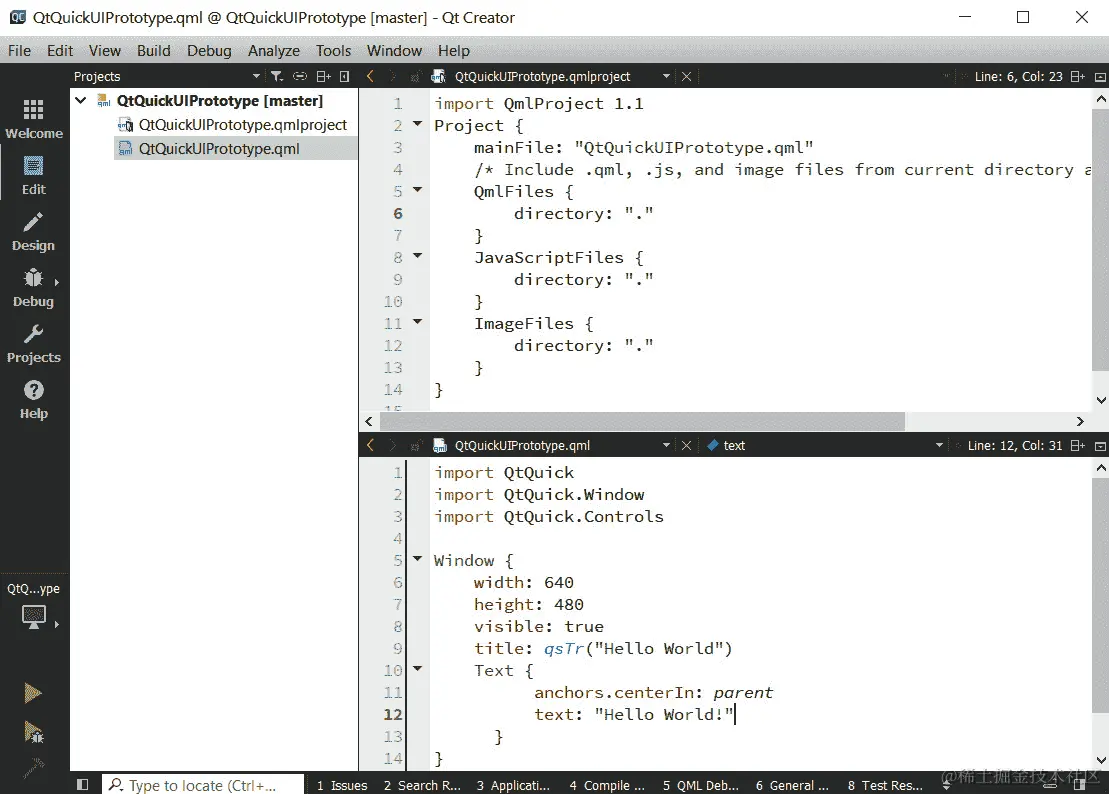Open QML Debugger Console pane
This screenshot has height=794, width=1109.
[x=700, y=785]
